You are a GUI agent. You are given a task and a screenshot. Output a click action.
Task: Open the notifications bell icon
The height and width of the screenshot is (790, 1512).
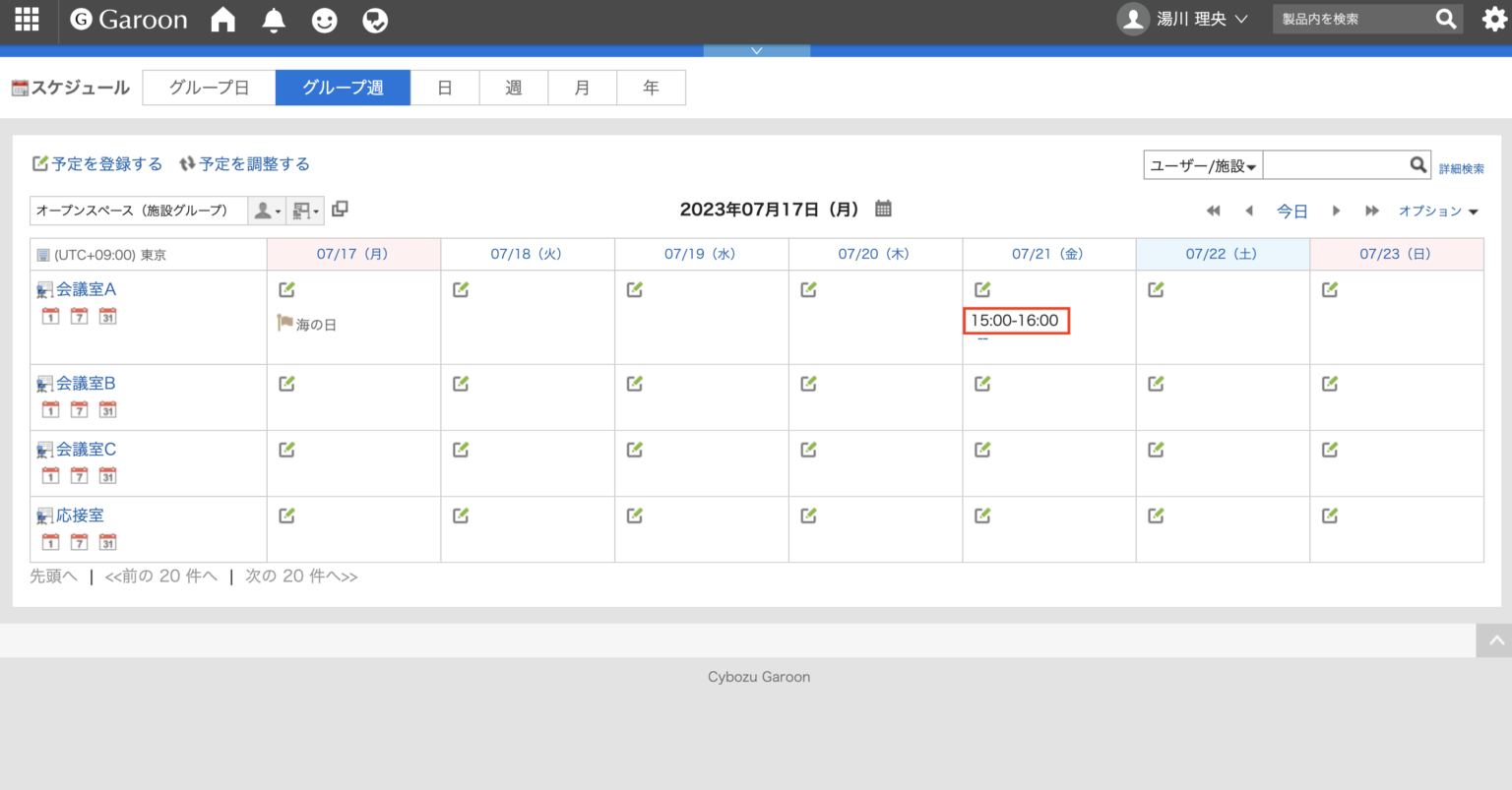point(274,20)
